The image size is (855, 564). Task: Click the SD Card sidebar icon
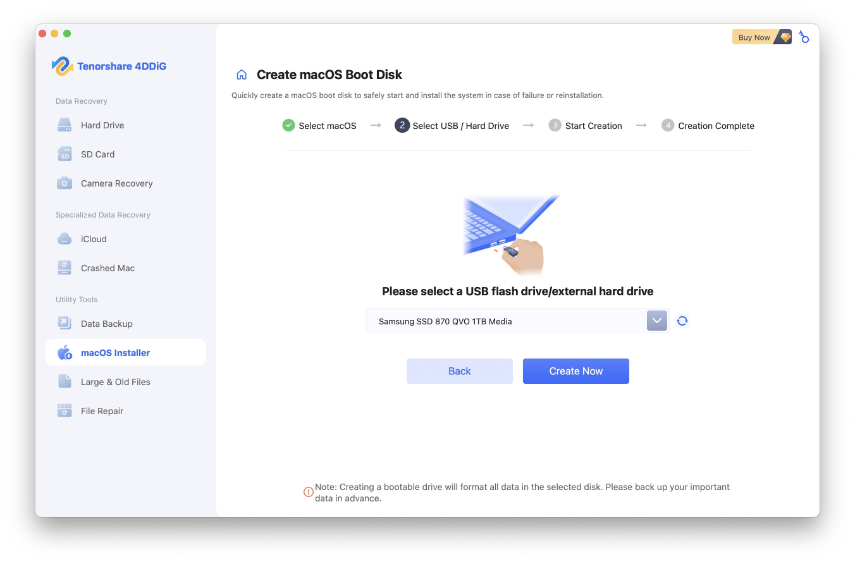click(64, 154)
